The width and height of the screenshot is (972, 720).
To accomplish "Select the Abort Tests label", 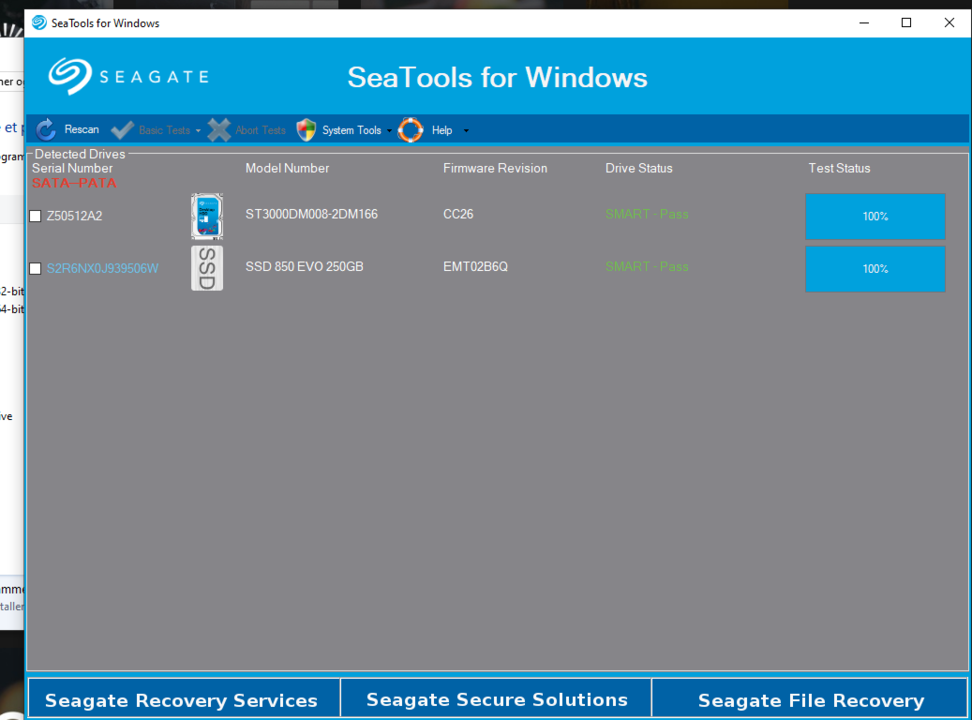I will (x=260, y=130).
